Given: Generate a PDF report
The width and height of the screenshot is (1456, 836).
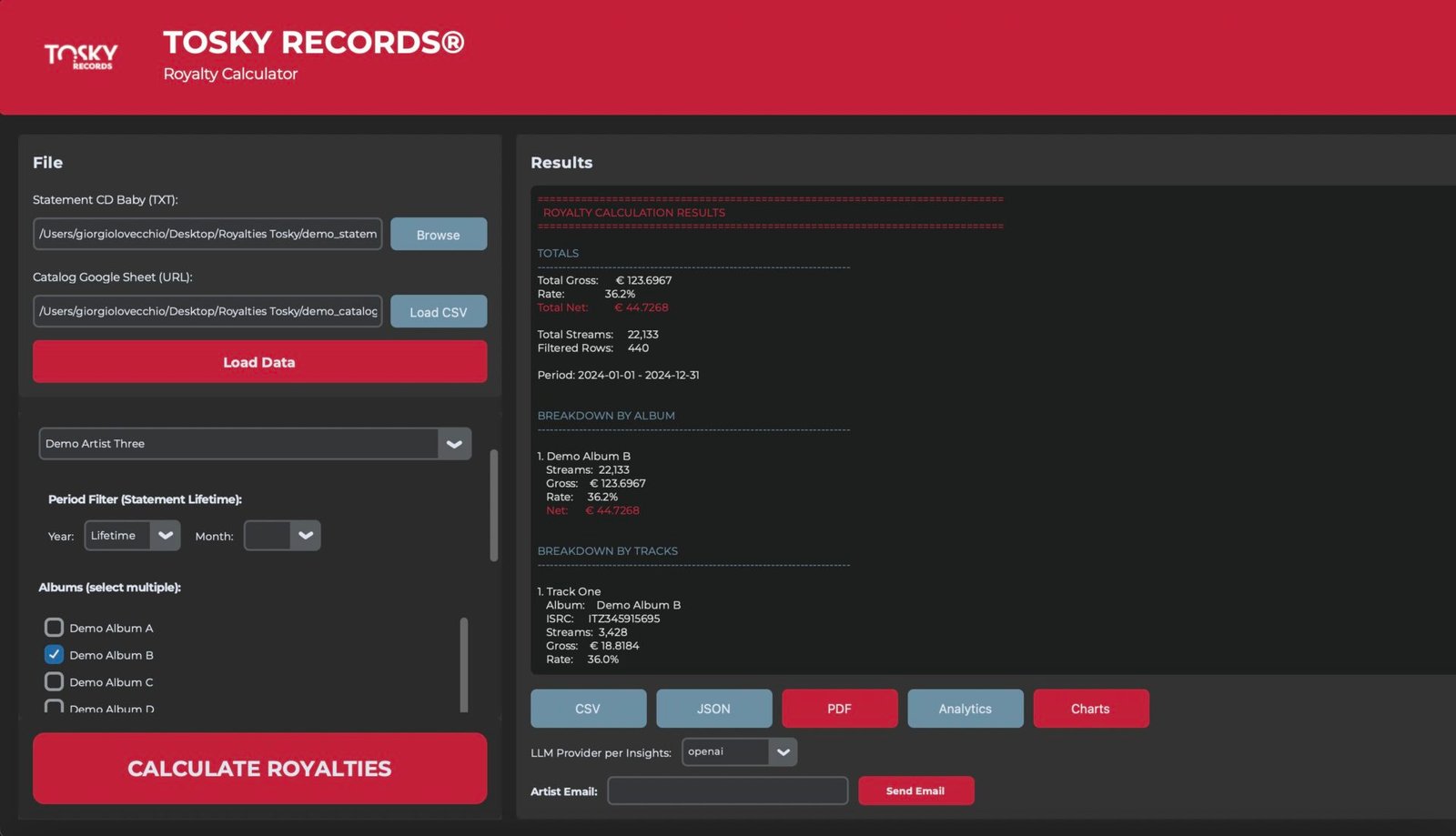Looking at the screenshot, I should (x=839, y=708).
